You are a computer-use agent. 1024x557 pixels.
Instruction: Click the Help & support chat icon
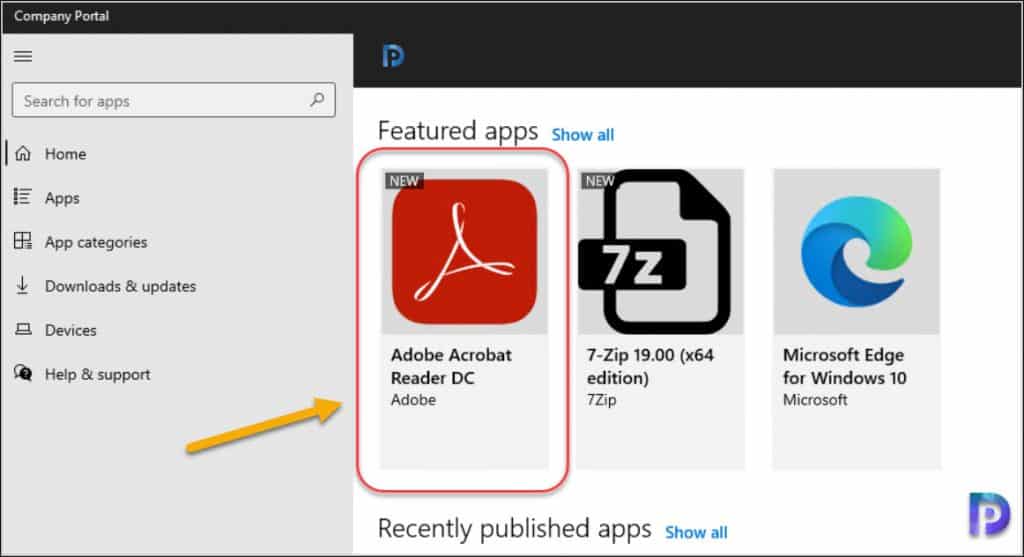23,374
